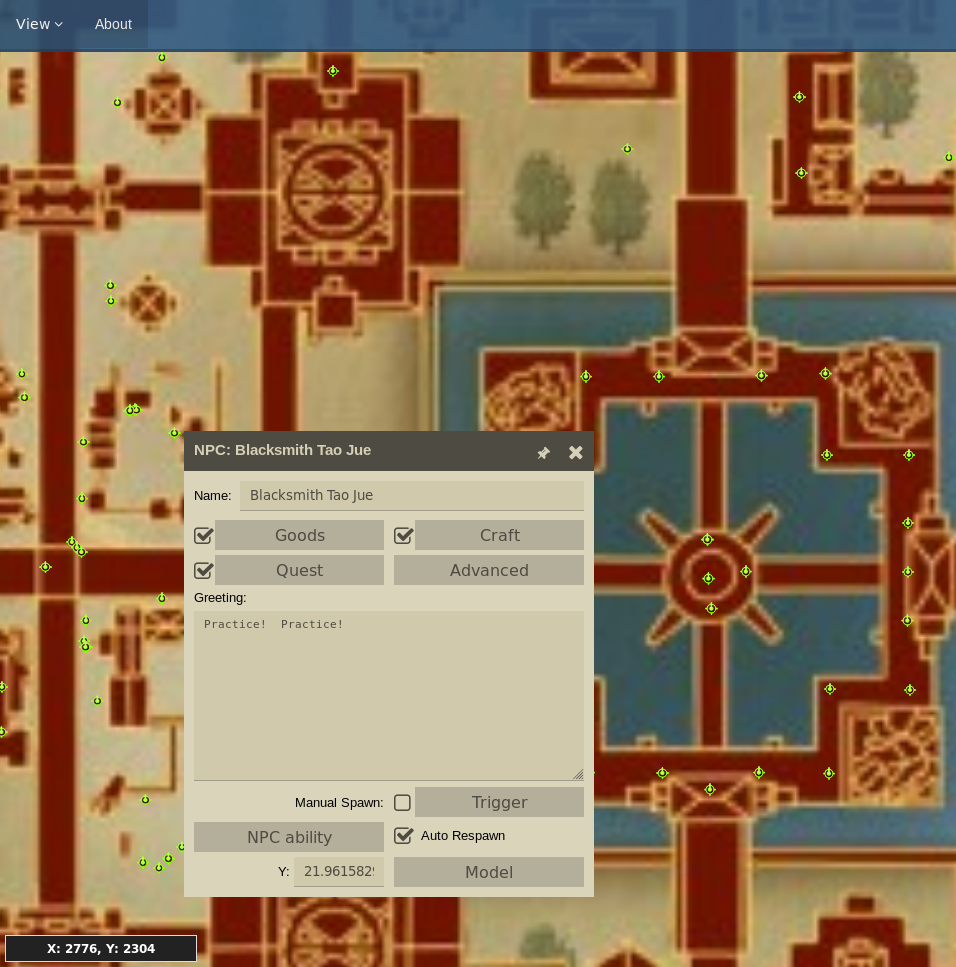
Task: Disable the Quest checkbox
Action: point(204,571)
